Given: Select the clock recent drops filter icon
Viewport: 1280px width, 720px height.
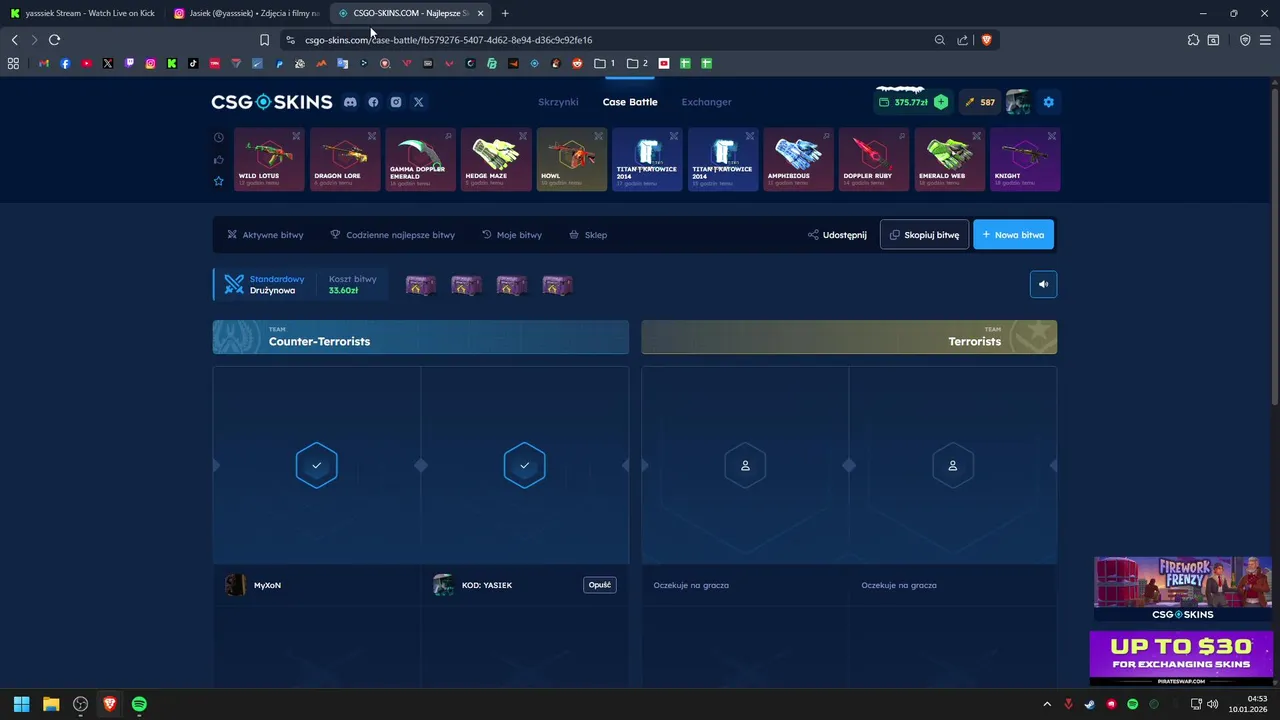Looking at the screenshot, I should 219,137.
